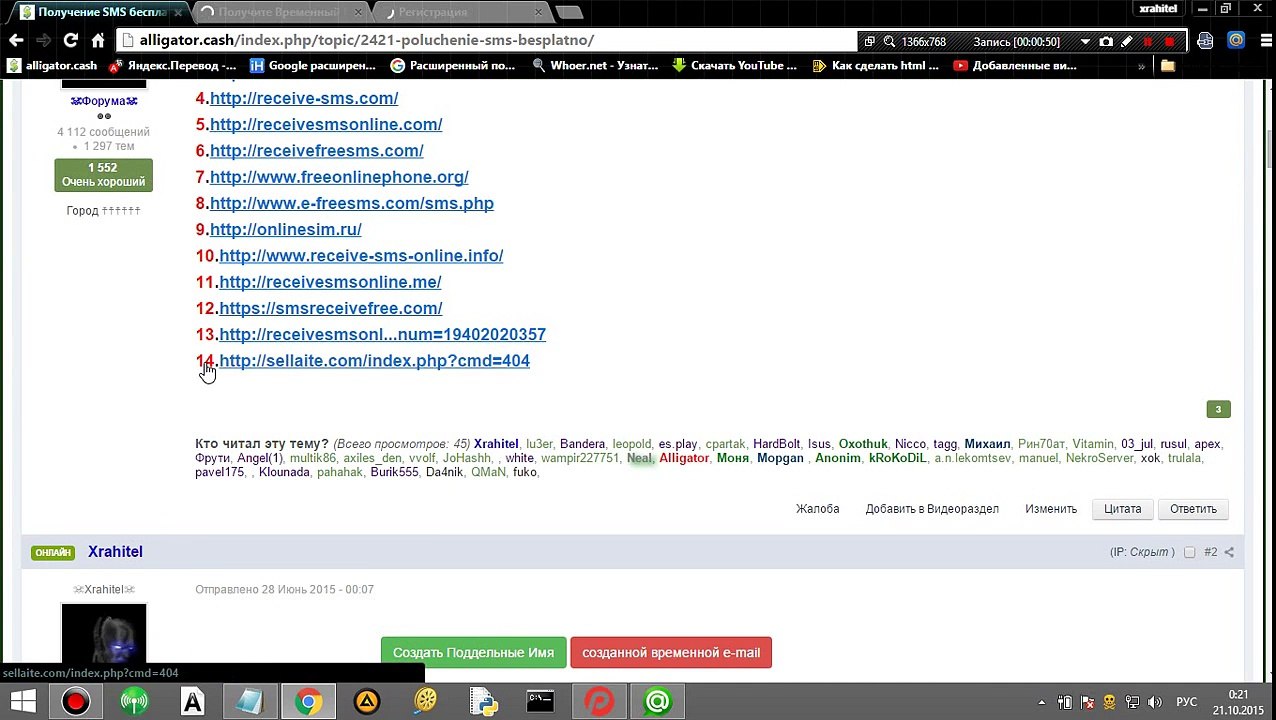Open the command prompt taskbar icon
The width and height of the screenshot is (1276, 720).
coord(540,702)
